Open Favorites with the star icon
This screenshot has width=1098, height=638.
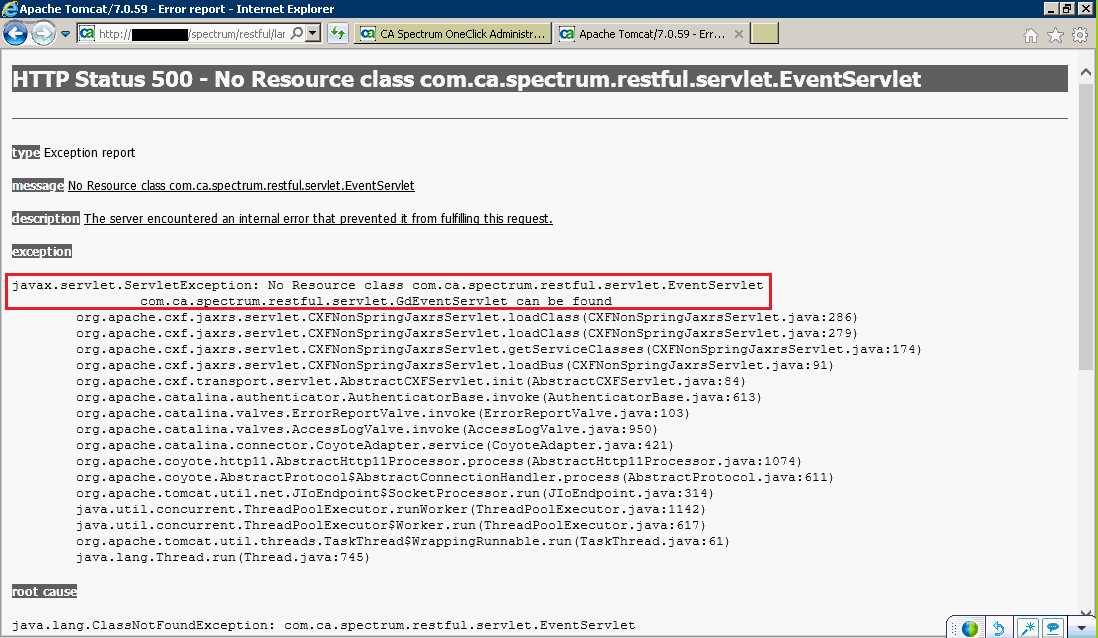[1055, 35]
